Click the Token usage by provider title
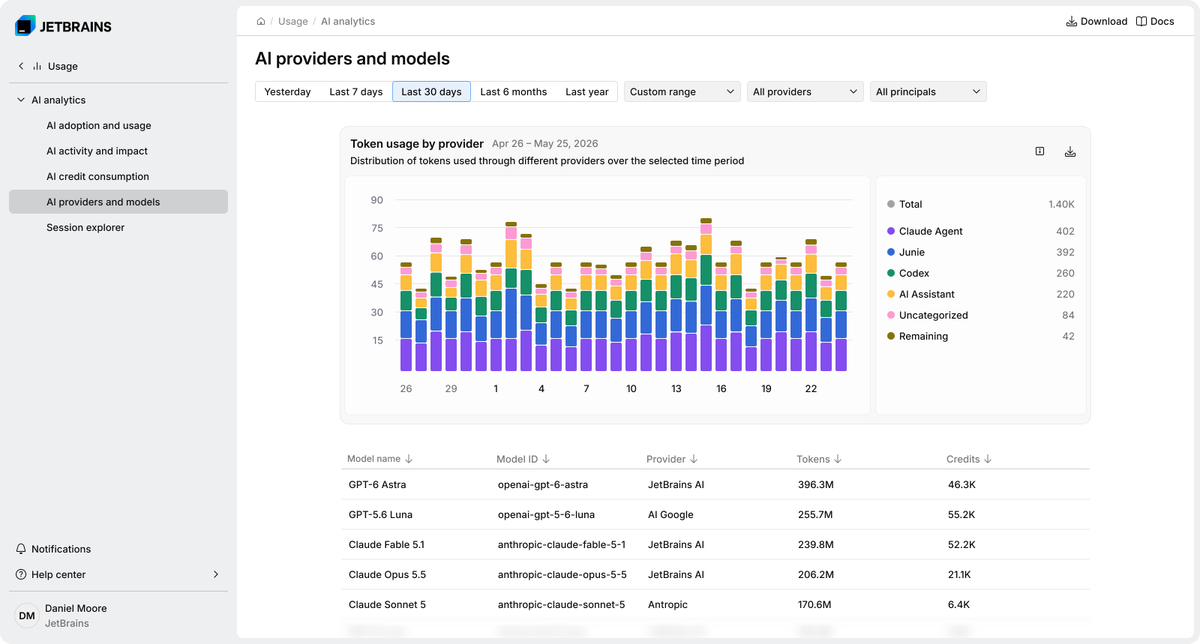The height and width of the screenshot is (644, 1200). point(417,144)
